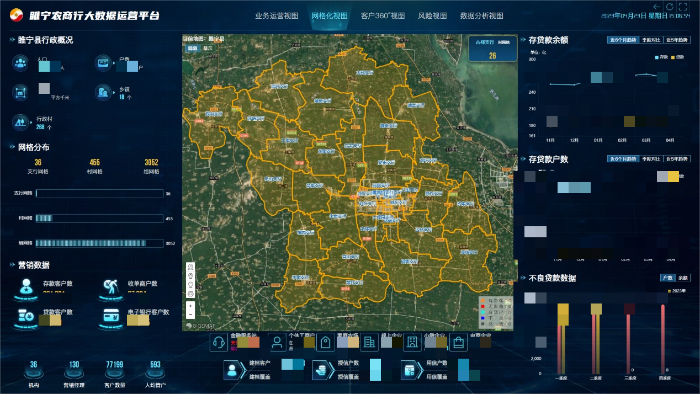Open the office buildings icon panel

(369, 343)
